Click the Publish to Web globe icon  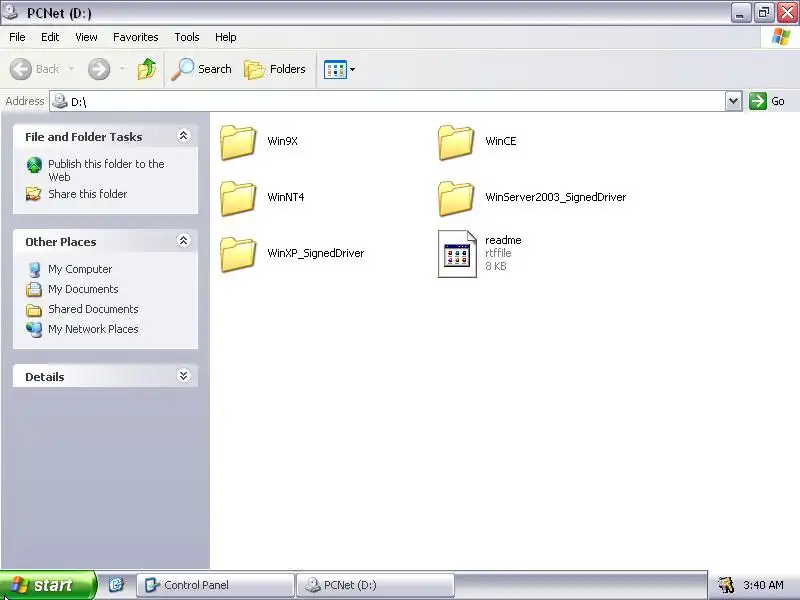[34, 165]
